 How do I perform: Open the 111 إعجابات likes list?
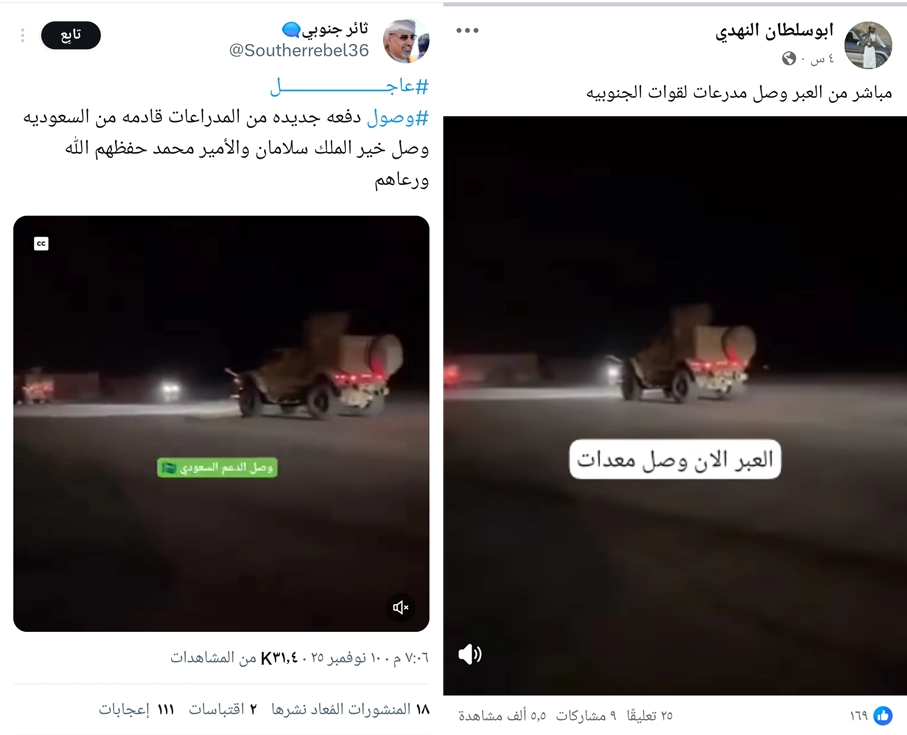point(137,709)
